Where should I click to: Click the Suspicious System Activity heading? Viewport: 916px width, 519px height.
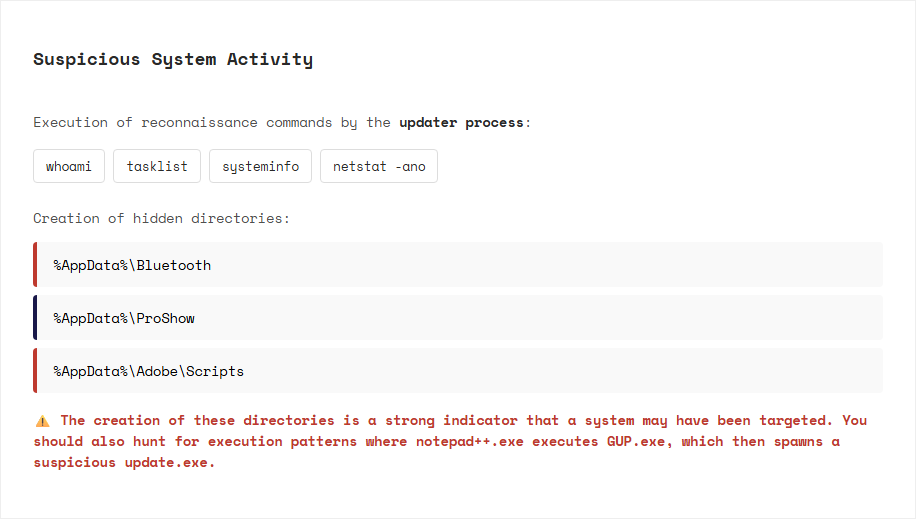[173, 59]
